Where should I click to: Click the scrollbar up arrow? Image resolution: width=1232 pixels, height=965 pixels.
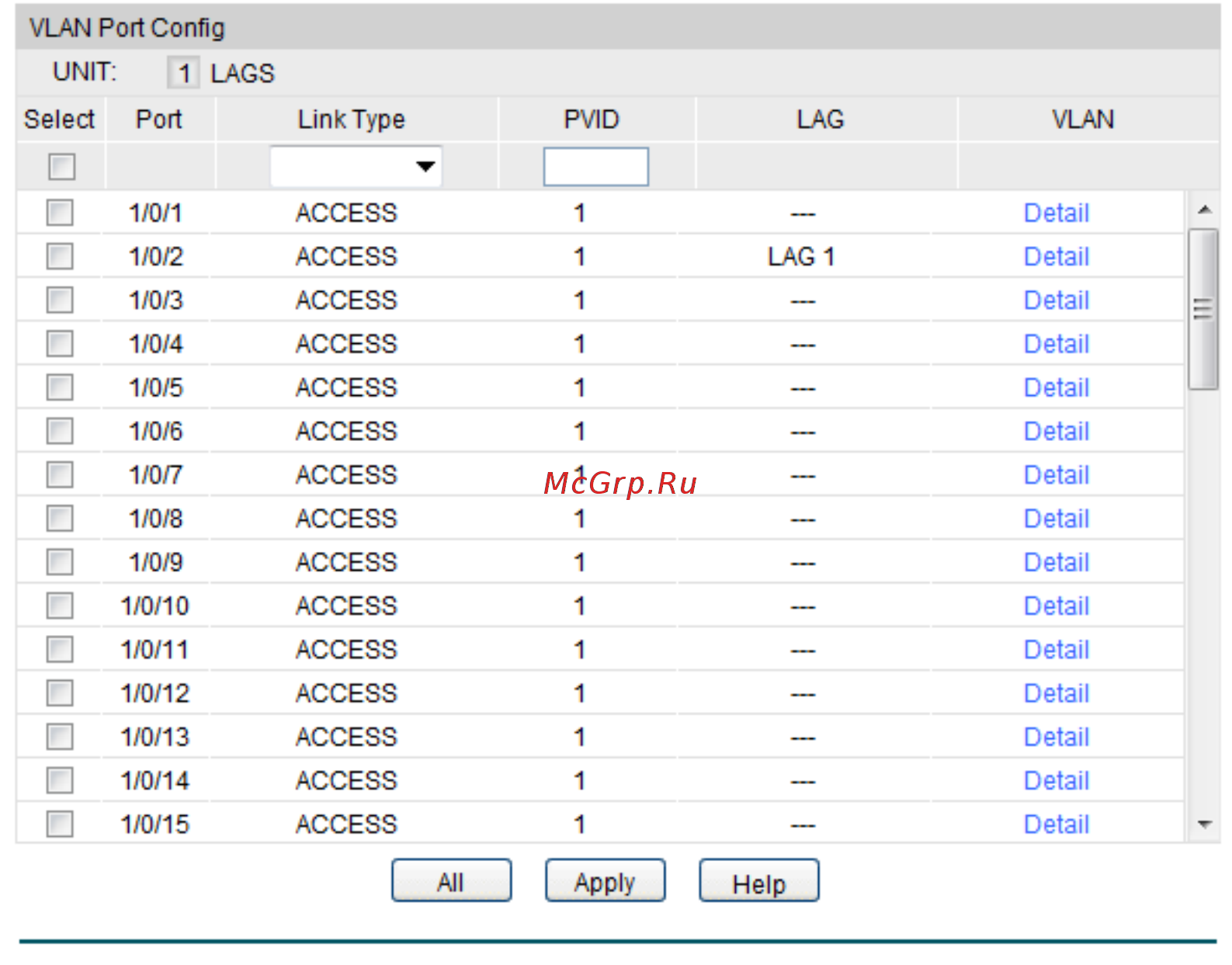point(1204,210)
